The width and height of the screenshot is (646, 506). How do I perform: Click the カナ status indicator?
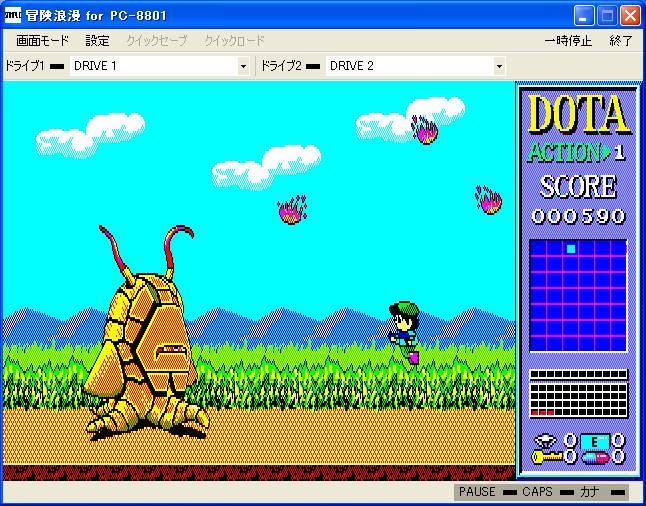point(602,492)
